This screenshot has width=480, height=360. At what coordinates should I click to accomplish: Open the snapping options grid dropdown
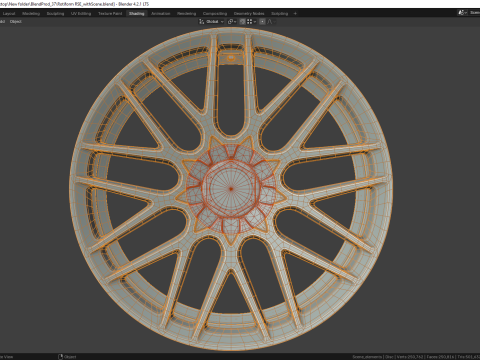[251, 22]
